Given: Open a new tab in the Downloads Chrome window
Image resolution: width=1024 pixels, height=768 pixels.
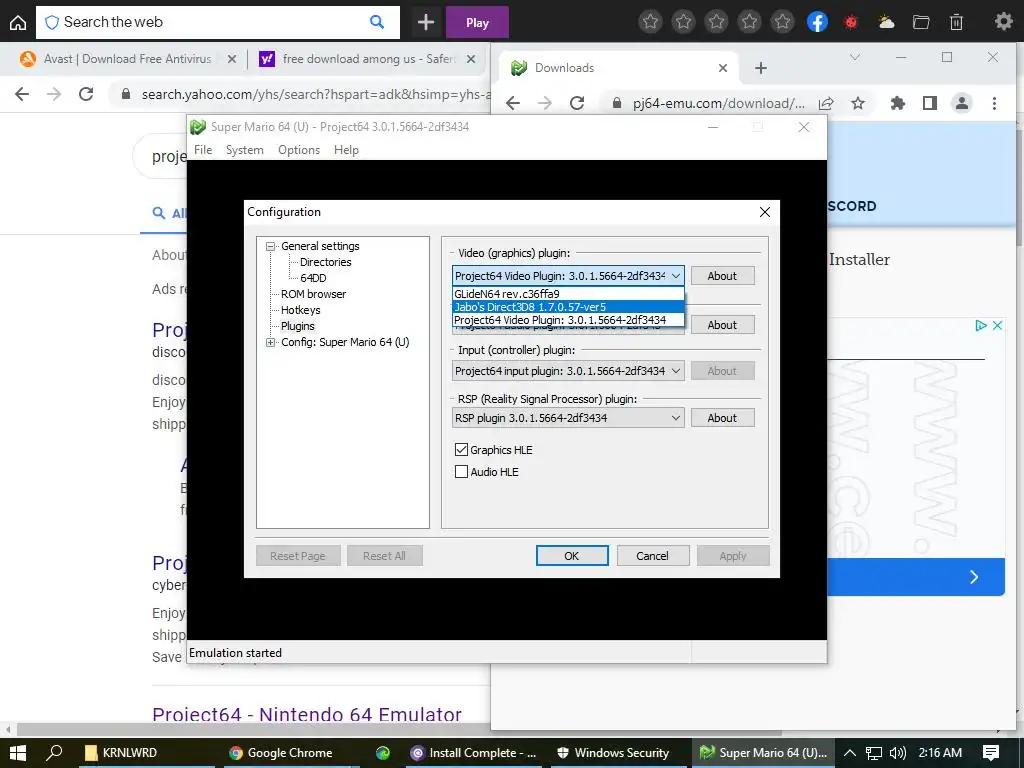Looking at the screenshot, I should (x=761, y=68).
